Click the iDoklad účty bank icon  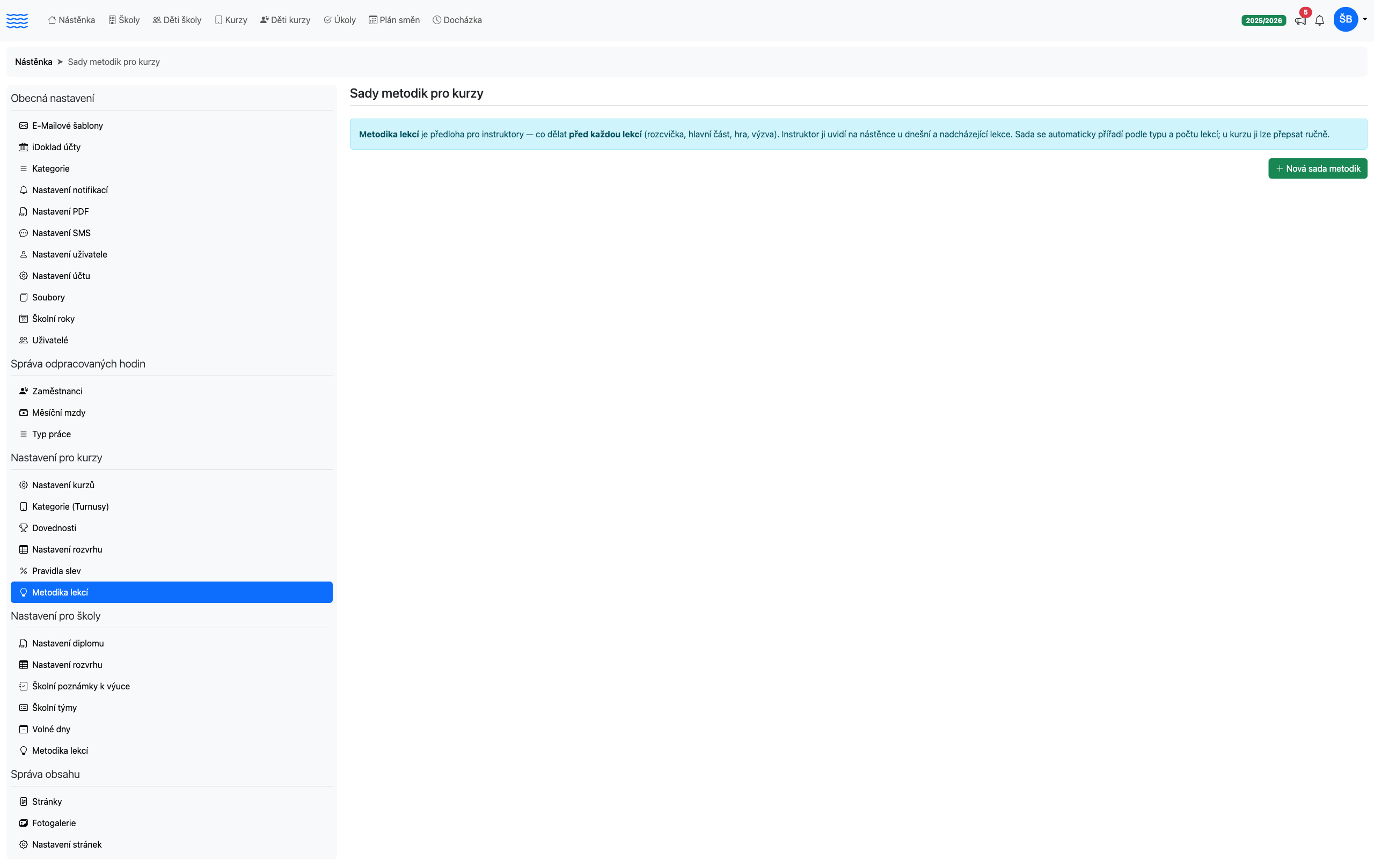click(x=24, y=147)
